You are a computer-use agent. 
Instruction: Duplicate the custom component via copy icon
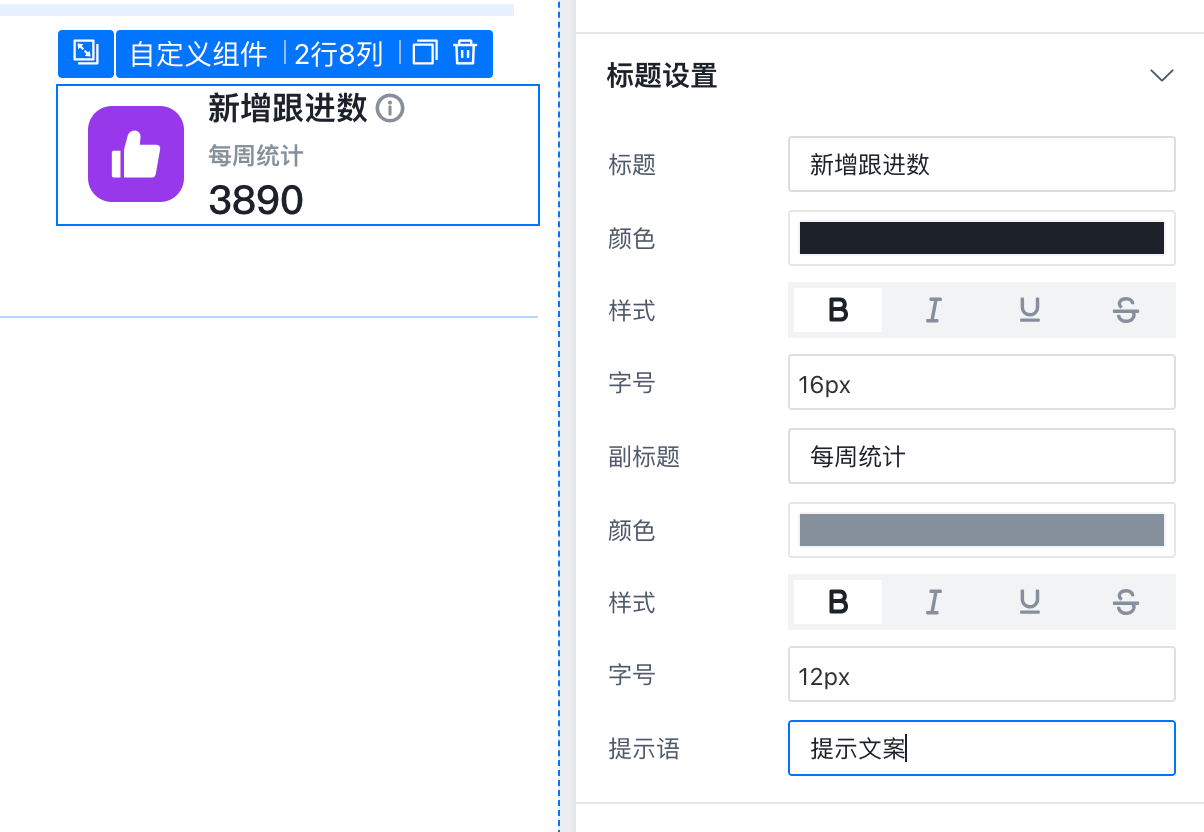click(x=425, y=53)
